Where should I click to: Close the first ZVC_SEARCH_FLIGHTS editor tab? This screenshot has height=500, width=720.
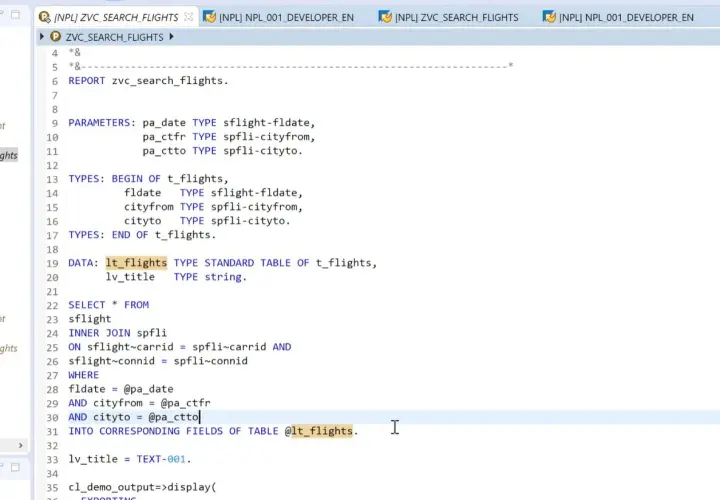[x=188, y=17]
